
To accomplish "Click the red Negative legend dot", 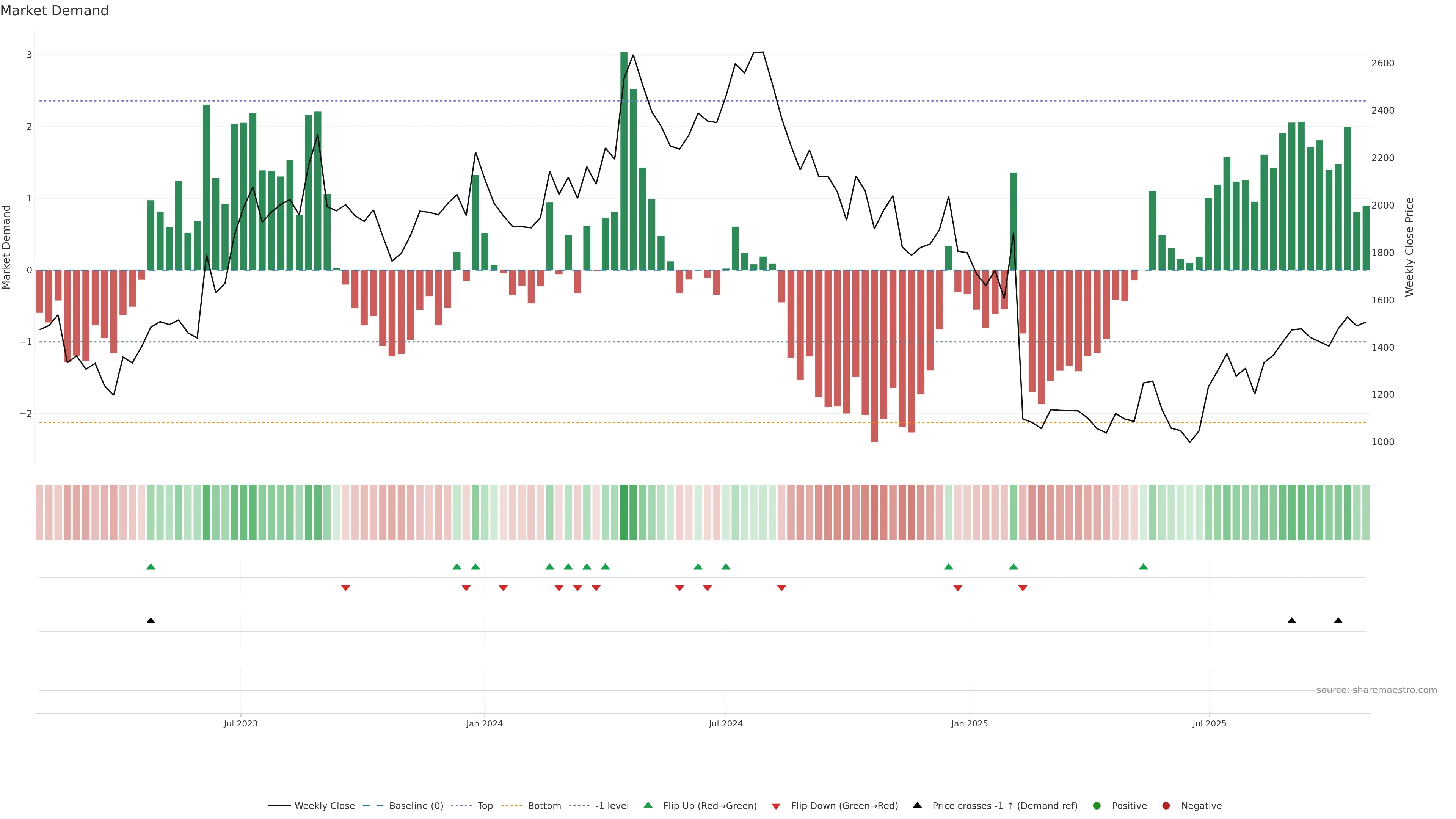I will click(x=1166, y=806).
